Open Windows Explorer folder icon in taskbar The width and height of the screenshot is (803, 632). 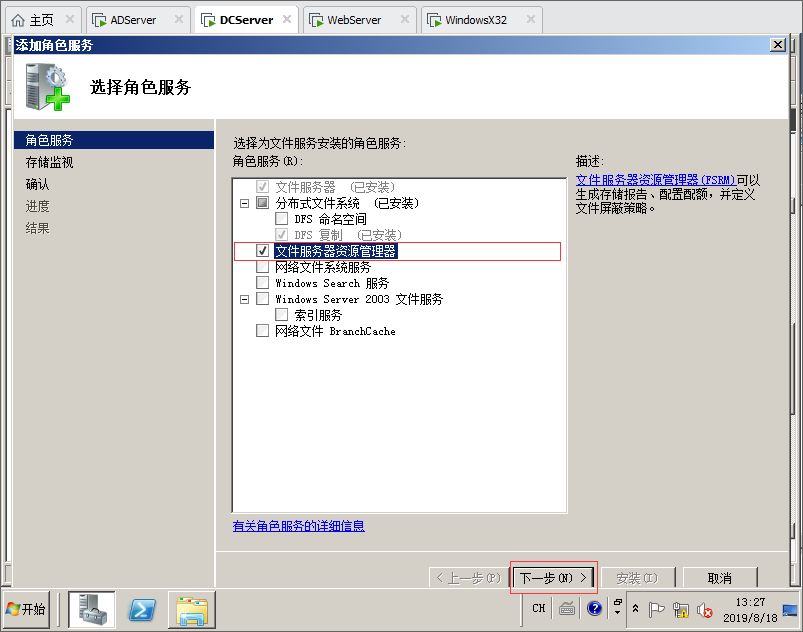192,609
